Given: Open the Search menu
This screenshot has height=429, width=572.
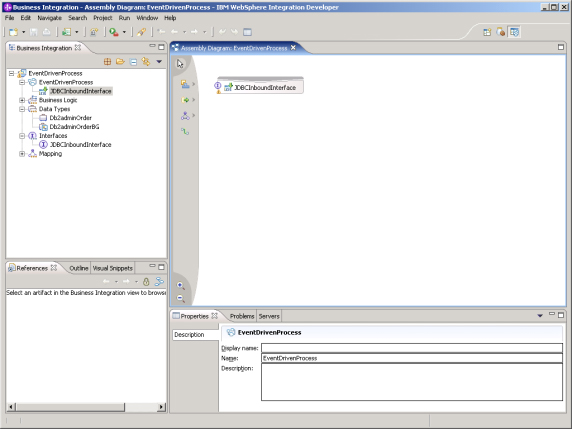Looking at the screenshot, I should (x=78, y=18).
